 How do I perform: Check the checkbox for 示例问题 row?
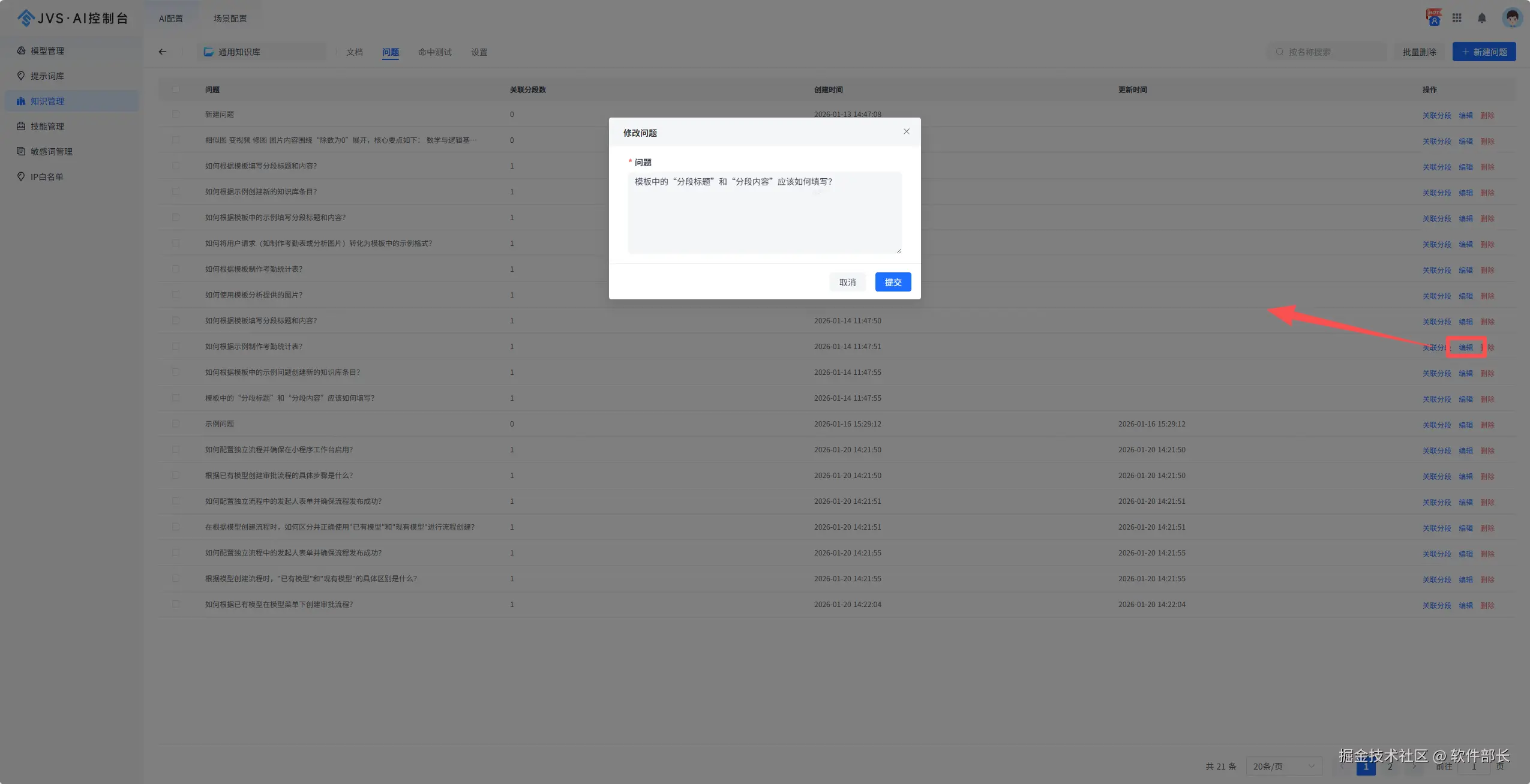[x=176, y=423]
